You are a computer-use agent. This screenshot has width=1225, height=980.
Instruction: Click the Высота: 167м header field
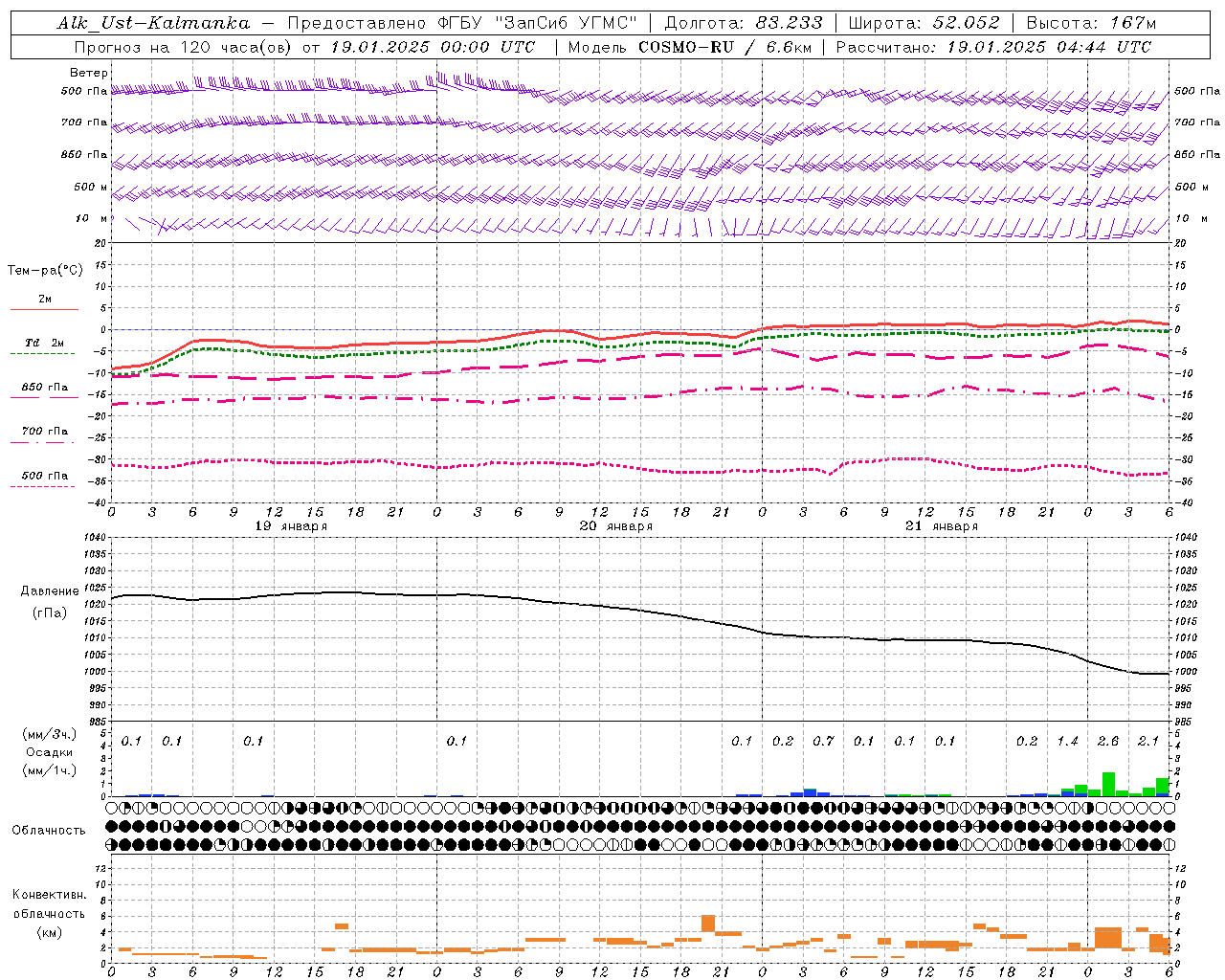coord(1091,23)
